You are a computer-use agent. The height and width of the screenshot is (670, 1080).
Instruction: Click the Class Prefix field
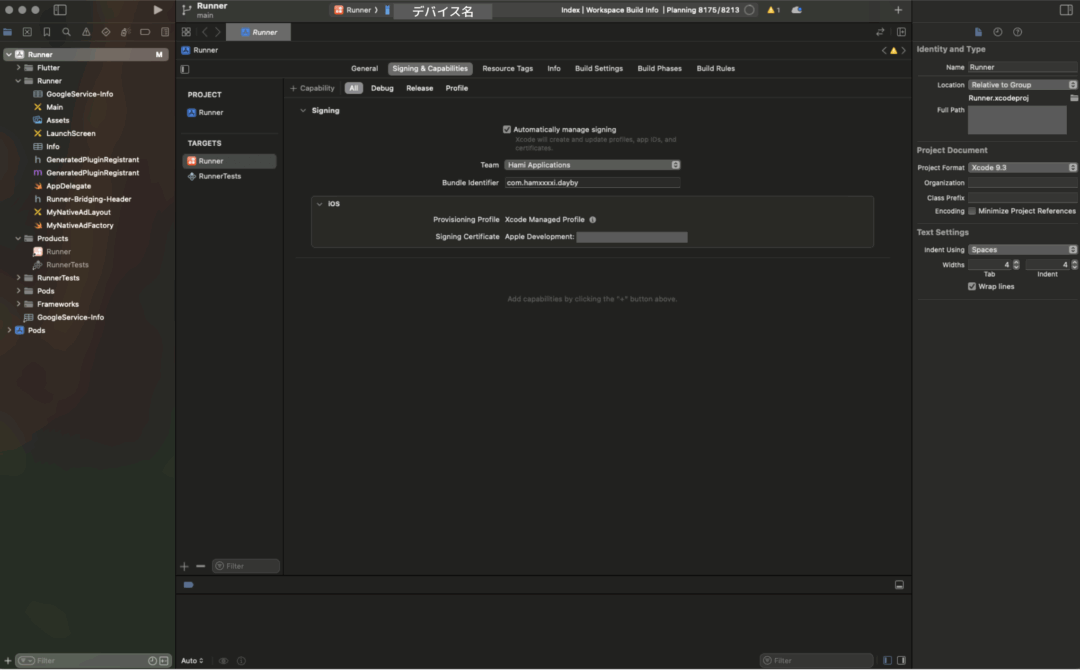click(x=1022, y=198)
